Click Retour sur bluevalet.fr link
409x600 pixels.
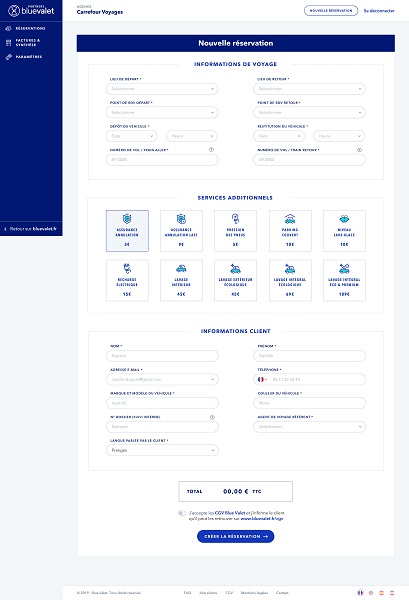(31, 229)
